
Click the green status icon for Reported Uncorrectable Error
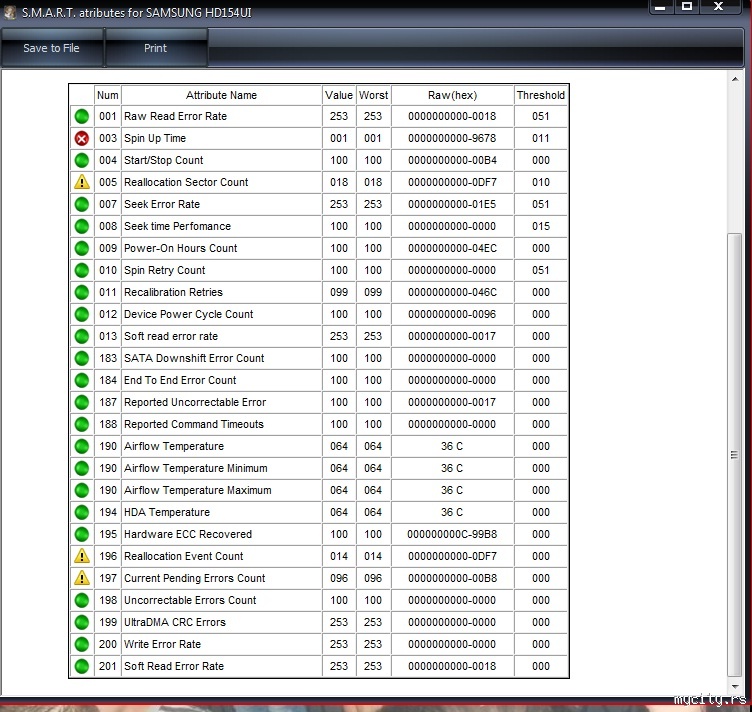point(82,402)
